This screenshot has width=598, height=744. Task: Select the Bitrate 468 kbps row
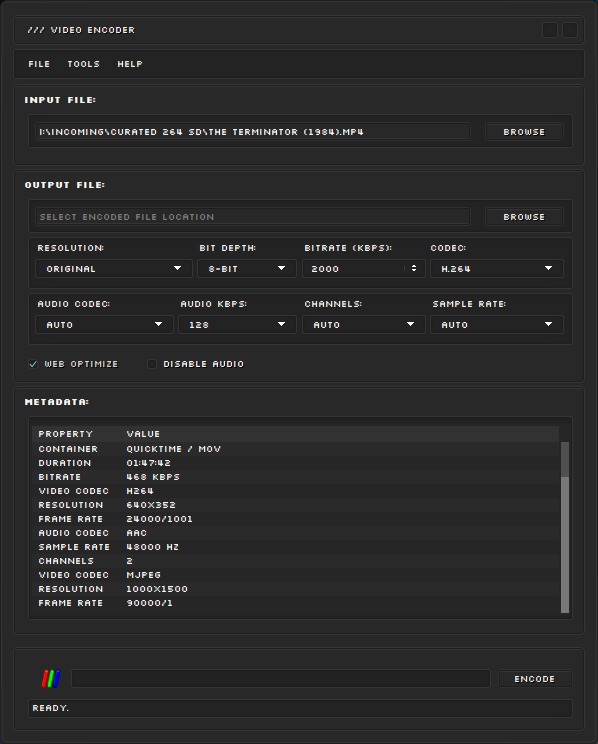click(x=296, y=477)
